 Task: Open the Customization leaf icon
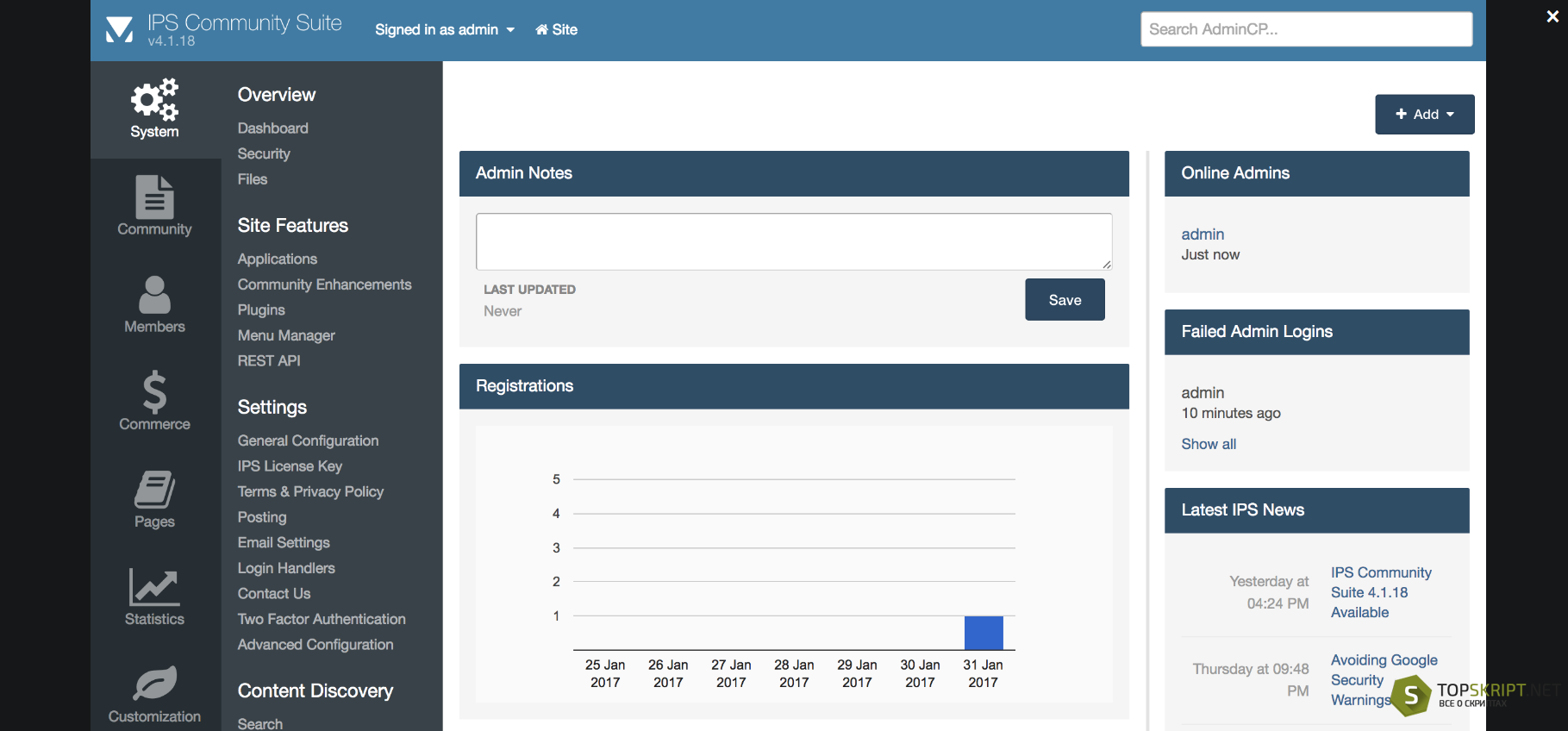tap(155, 684)
